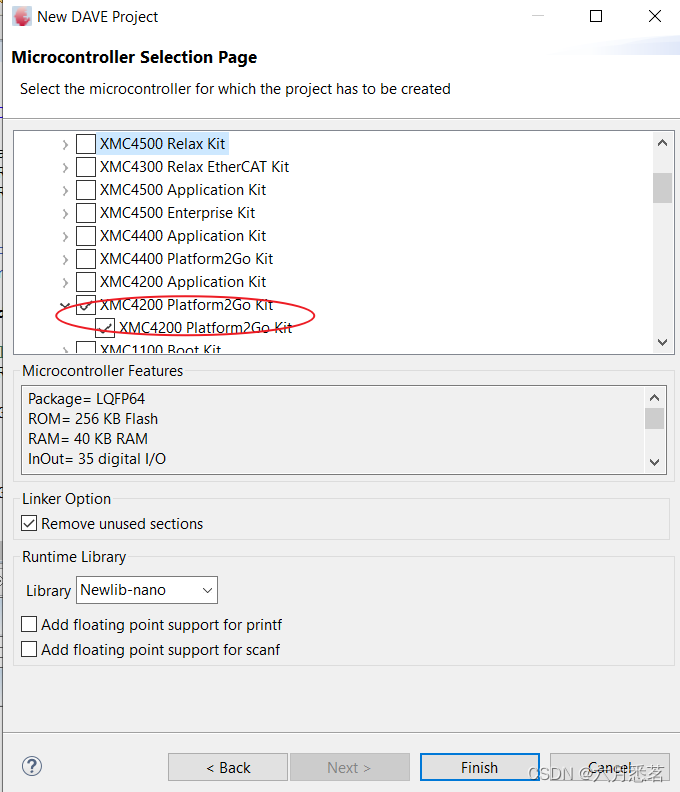The image size is (680, 792).
Task: Check the XMC4400 Application Kit checkbox
Action: (86, 236)
